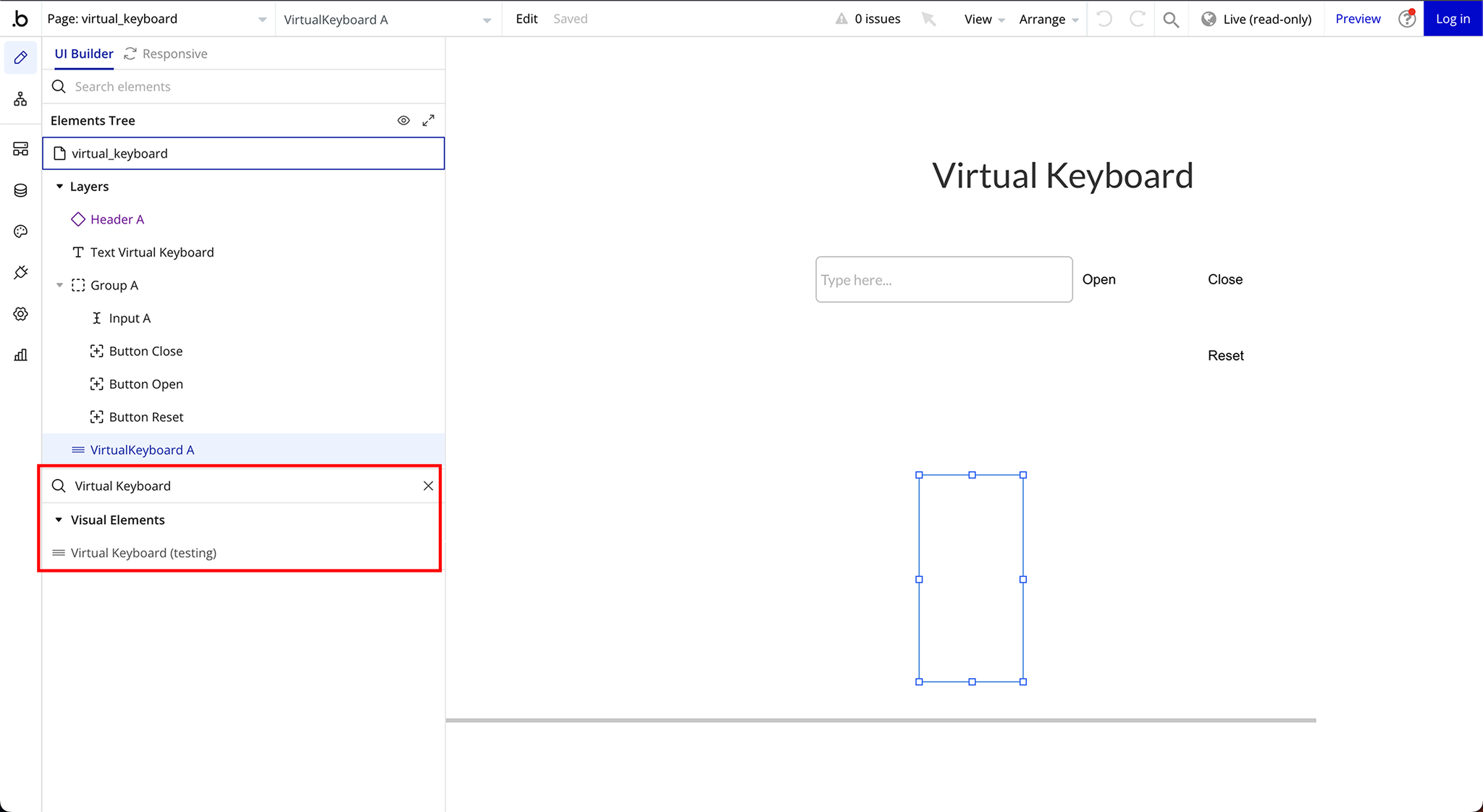This screenshot has height=812, width=1483.
Task: Click the Preview link
Action: 1358,19
